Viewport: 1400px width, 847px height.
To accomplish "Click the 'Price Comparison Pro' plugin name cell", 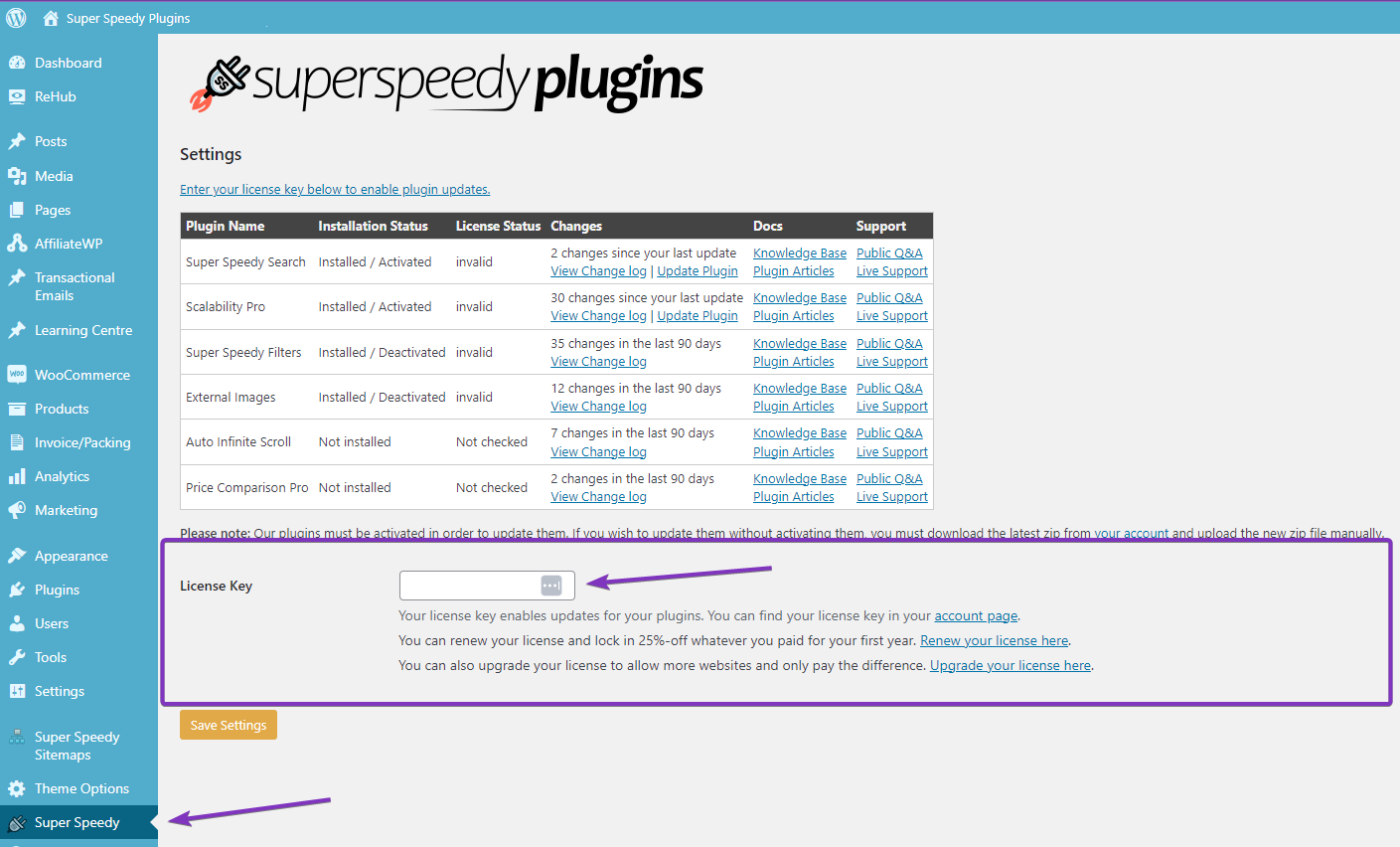I will 246,487.
